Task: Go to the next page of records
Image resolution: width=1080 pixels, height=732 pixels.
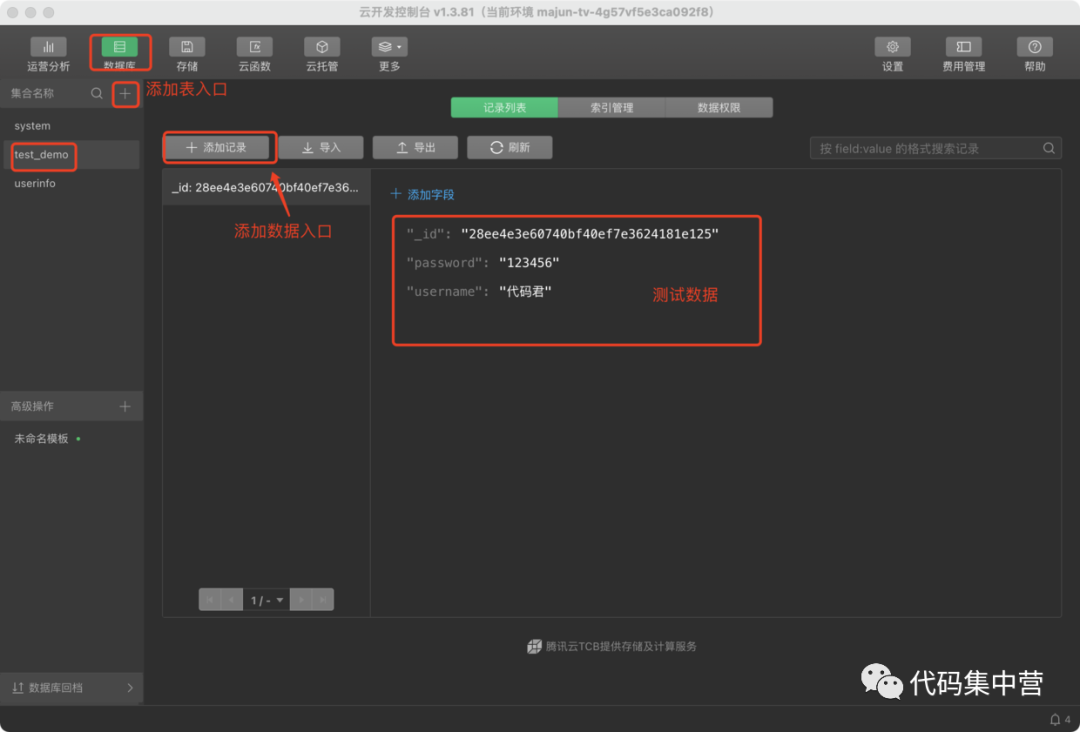Action: (x=301, y=600)
